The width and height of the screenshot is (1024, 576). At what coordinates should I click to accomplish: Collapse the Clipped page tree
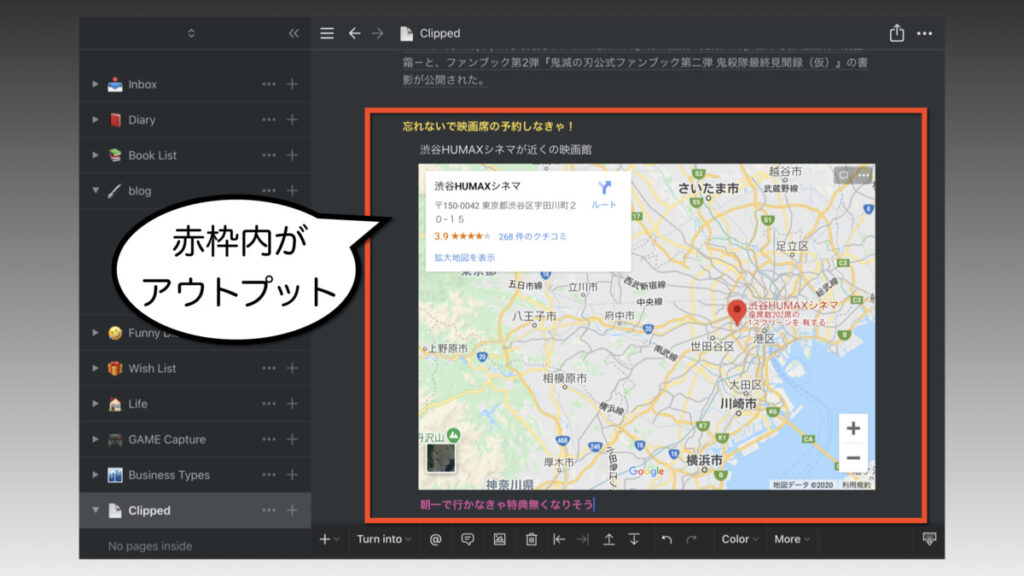coord(95,510)
